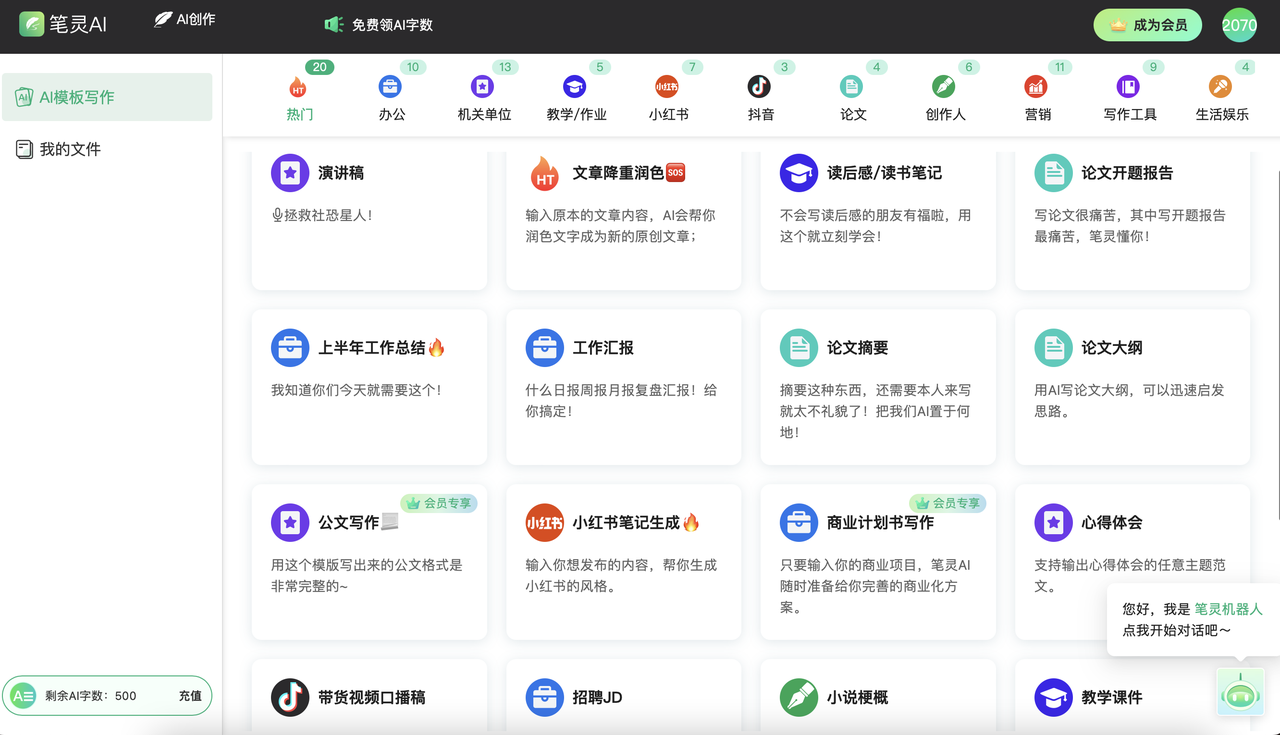This screenshot has width=1280, height=735.
Task: Open the user avatar labeled 2070
Action: (x=1239, y=25)
